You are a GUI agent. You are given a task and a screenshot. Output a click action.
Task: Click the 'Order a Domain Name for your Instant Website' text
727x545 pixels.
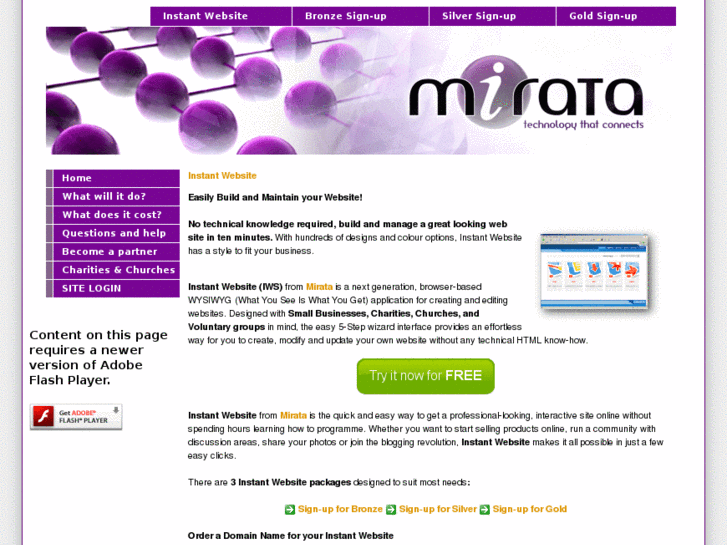tap(291, 536)
